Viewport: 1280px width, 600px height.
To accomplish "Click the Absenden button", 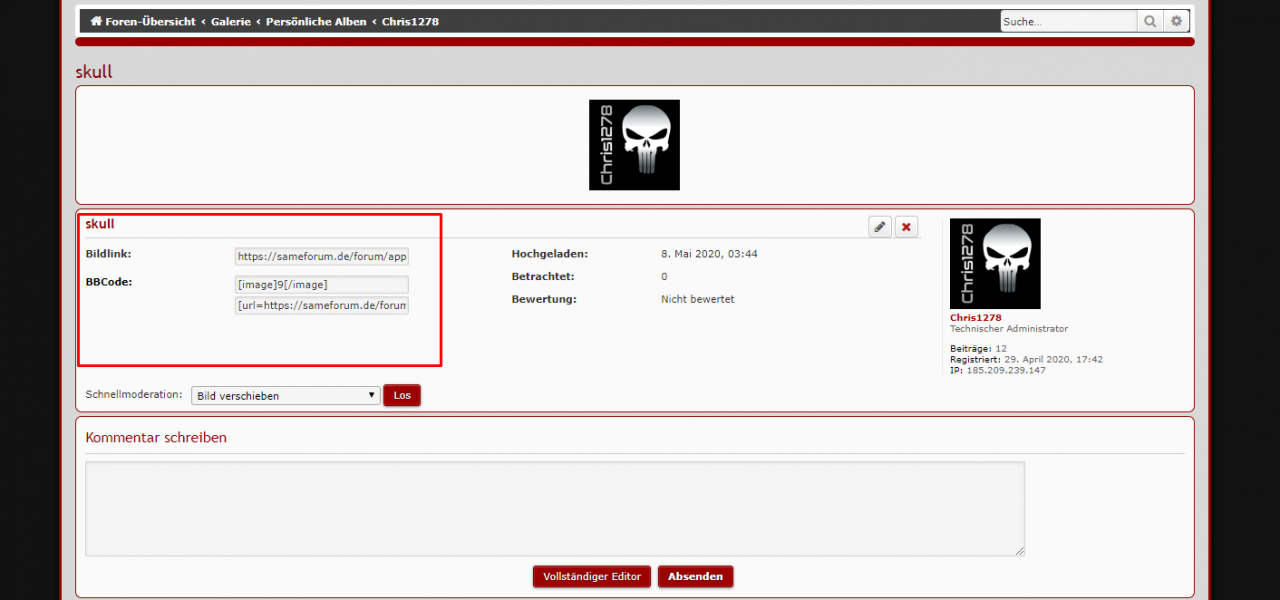I will (695, 577).
